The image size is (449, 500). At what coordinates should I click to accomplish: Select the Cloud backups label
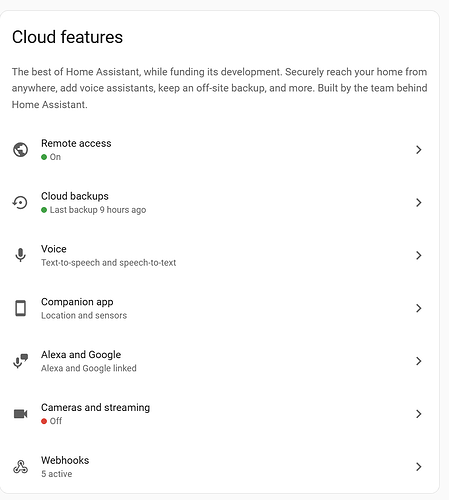(x=75, y=196)
